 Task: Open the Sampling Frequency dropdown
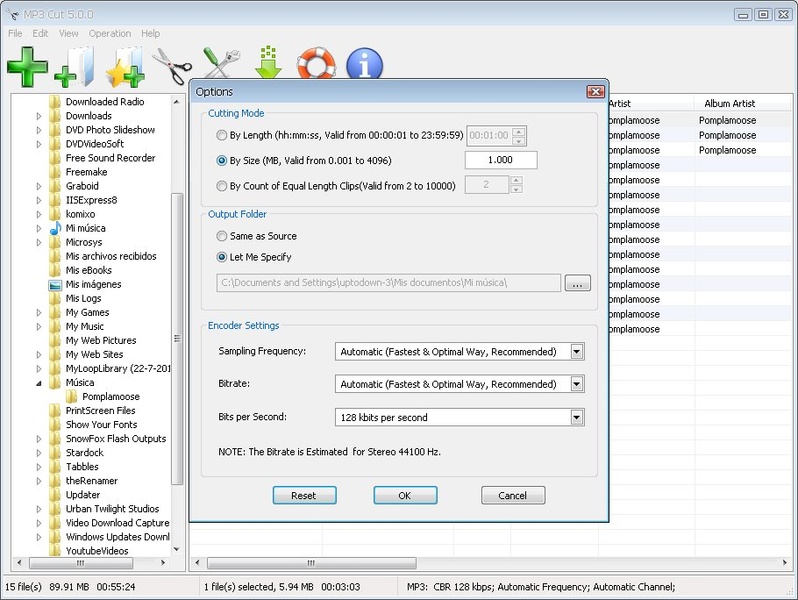pos(577,352)
